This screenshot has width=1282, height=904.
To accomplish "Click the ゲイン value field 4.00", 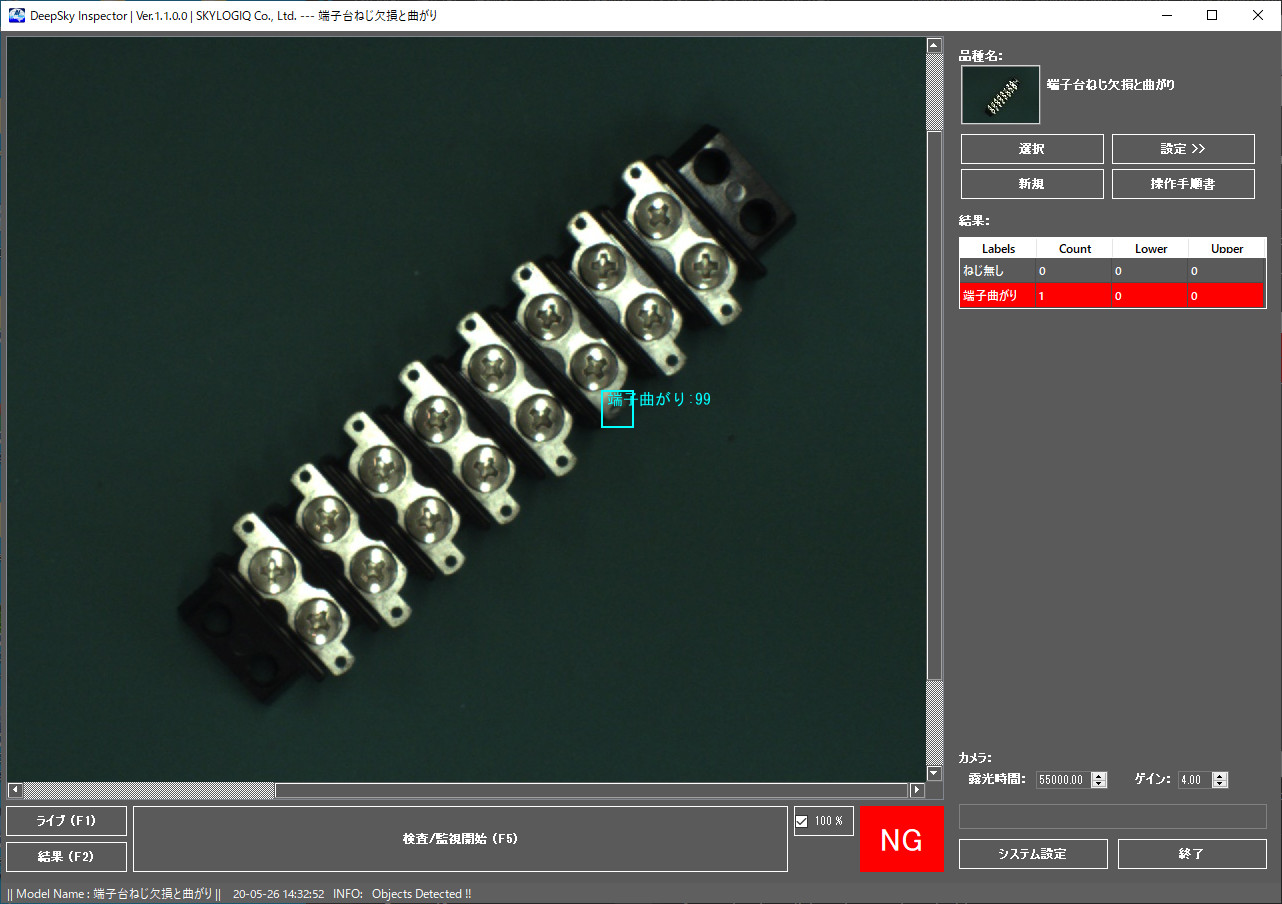I will pyautogui.click(x=1194, y=780).
